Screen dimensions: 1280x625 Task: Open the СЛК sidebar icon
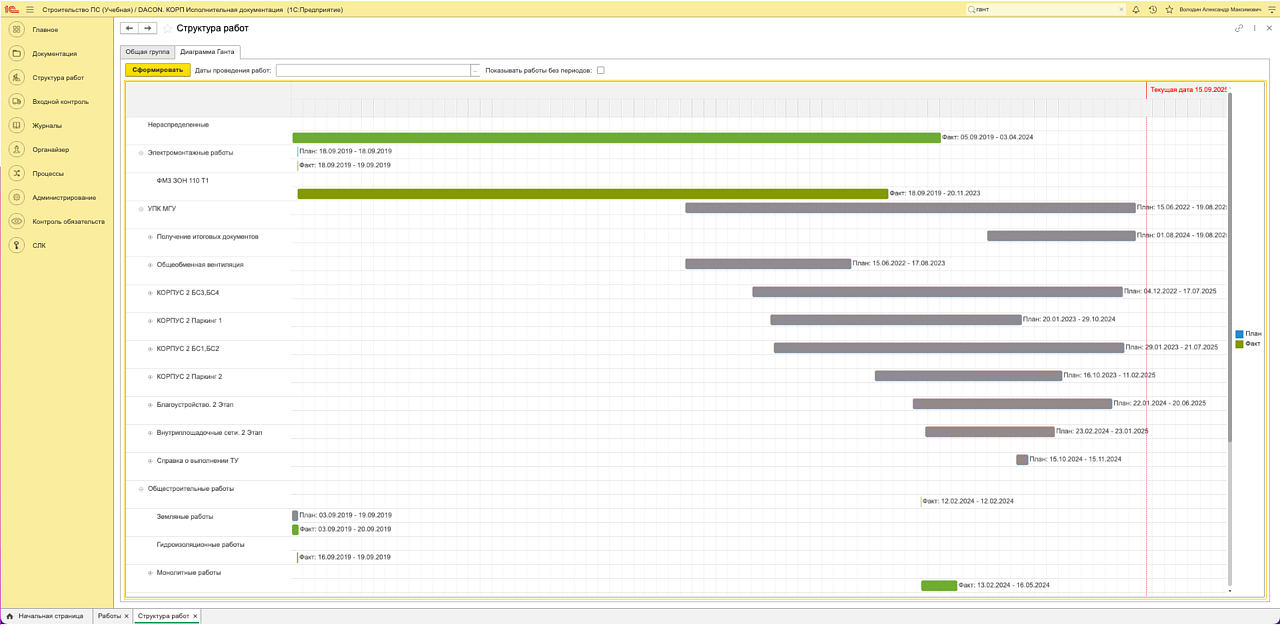[16, 245]
